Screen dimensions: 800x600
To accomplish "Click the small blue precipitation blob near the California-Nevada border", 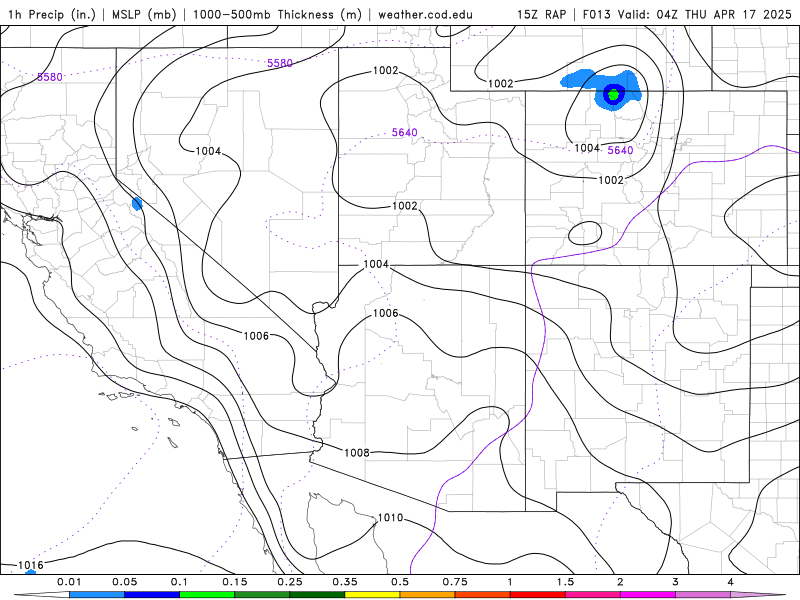I will tap(137, 204).
